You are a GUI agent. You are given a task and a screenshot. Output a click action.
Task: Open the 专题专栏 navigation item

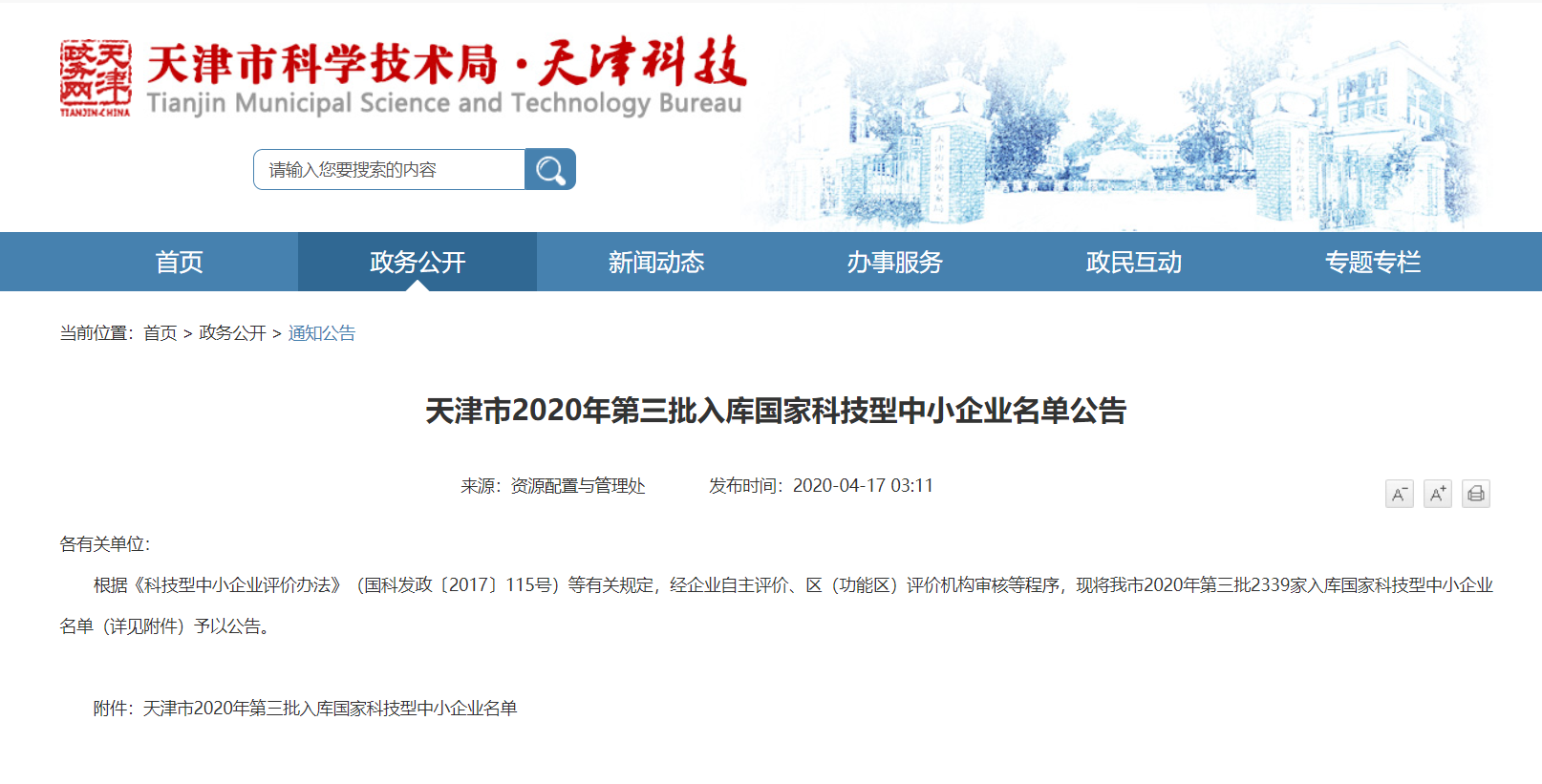(1373, 262)
